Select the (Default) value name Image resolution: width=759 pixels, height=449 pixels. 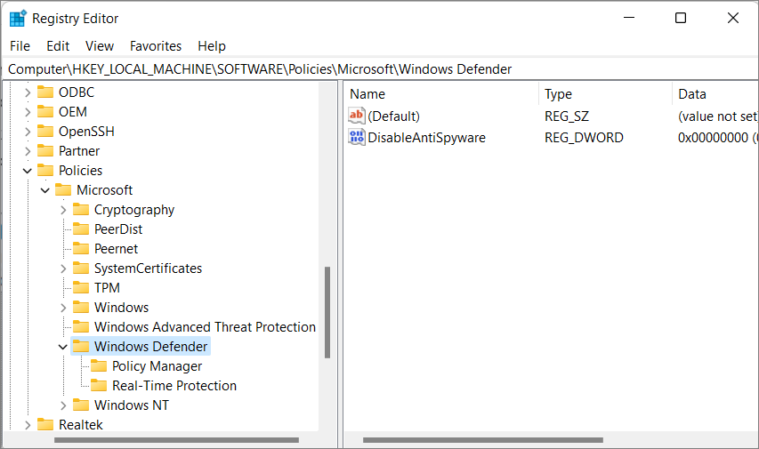pyautogui.click(x=394, y=116)
